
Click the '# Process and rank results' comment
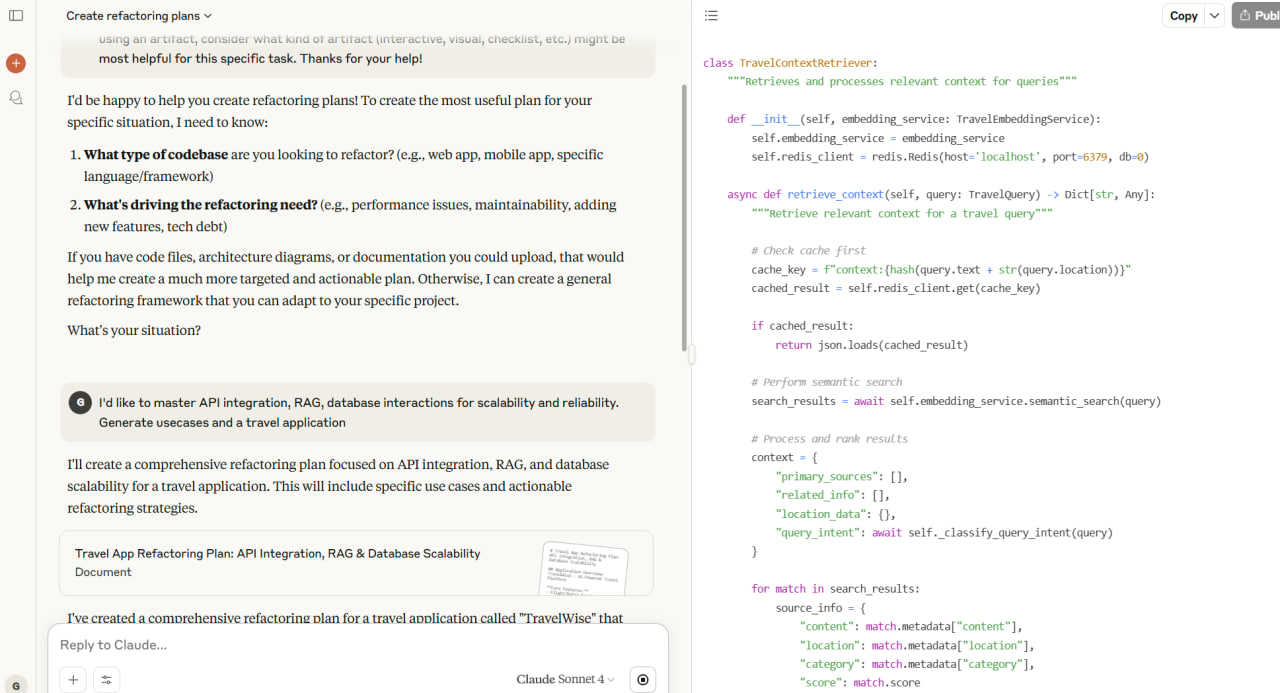coord(830,439)
